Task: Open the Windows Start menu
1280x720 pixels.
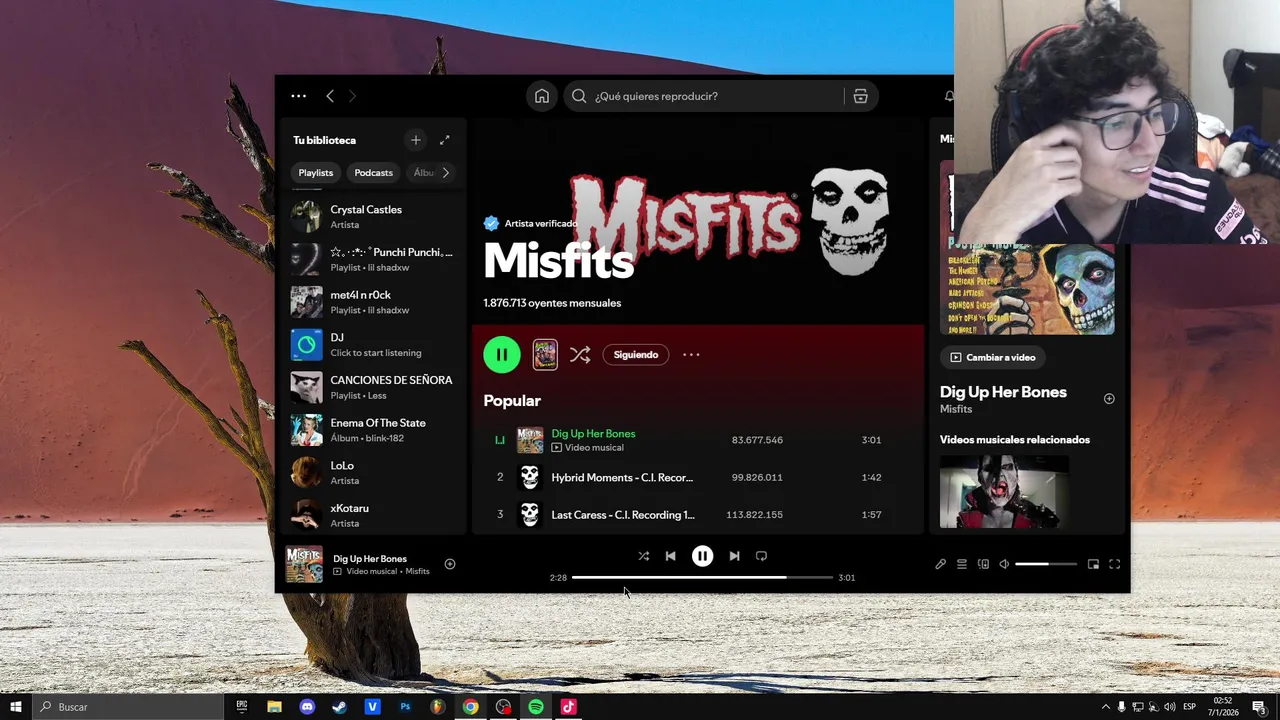Action: coord(15,707)
